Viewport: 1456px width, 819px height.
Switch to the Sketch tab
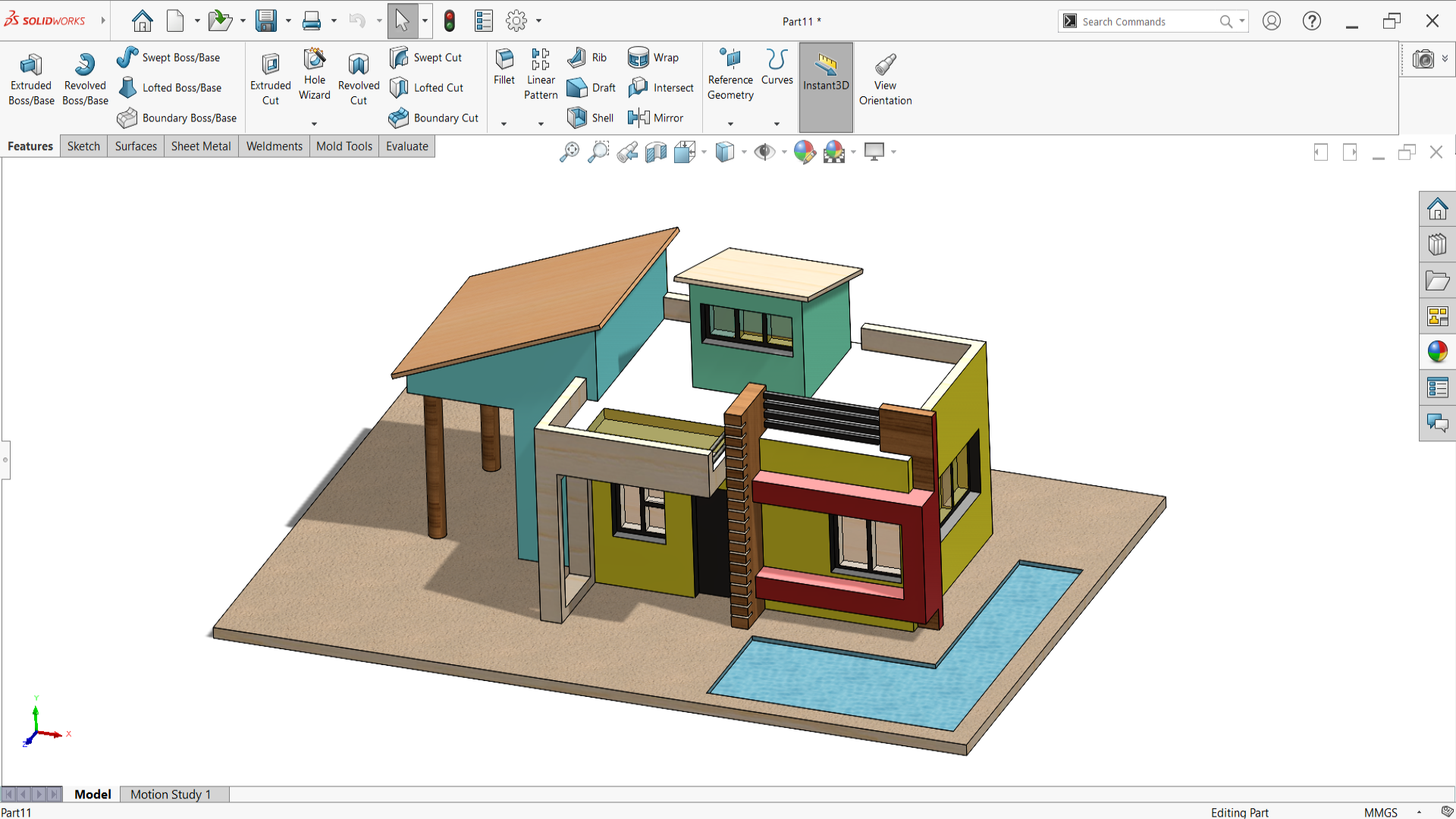pyautogui.click(x=83, y=146)
